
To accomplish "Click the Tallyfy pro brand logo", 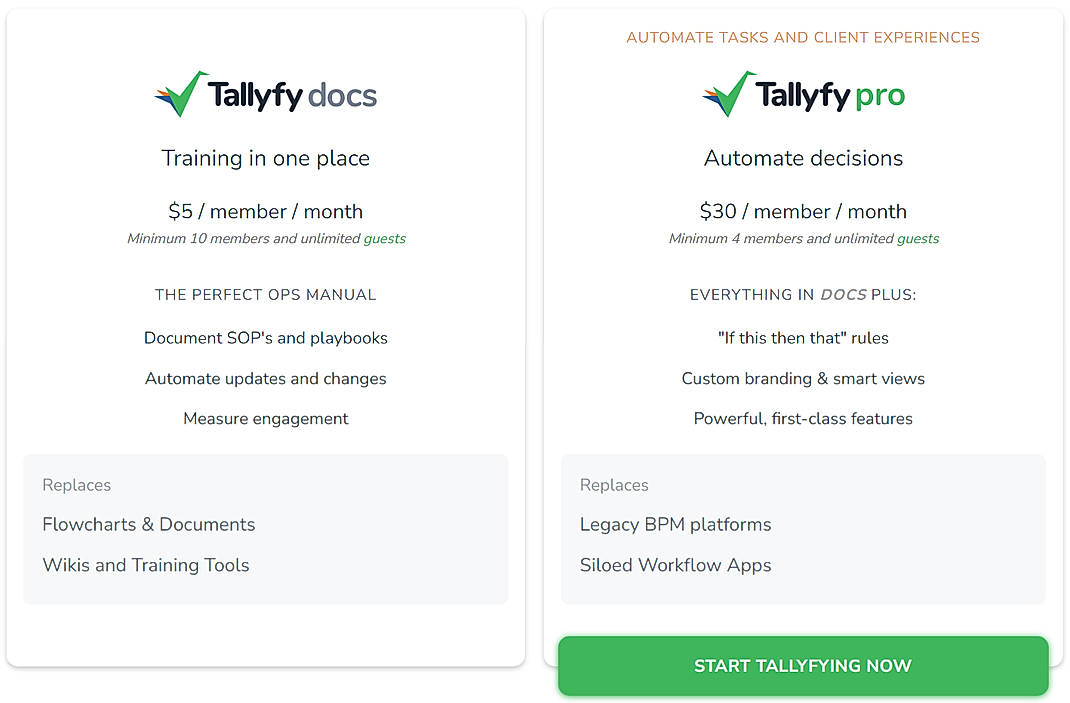I will point(803,92).
